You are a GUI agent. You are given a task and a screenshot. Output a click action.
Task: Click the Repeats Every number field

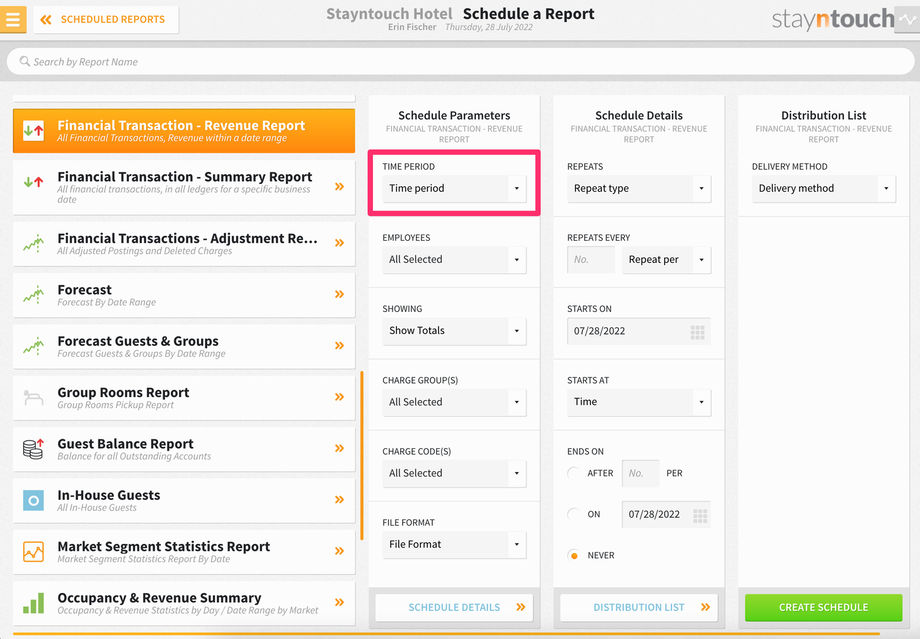591,259
